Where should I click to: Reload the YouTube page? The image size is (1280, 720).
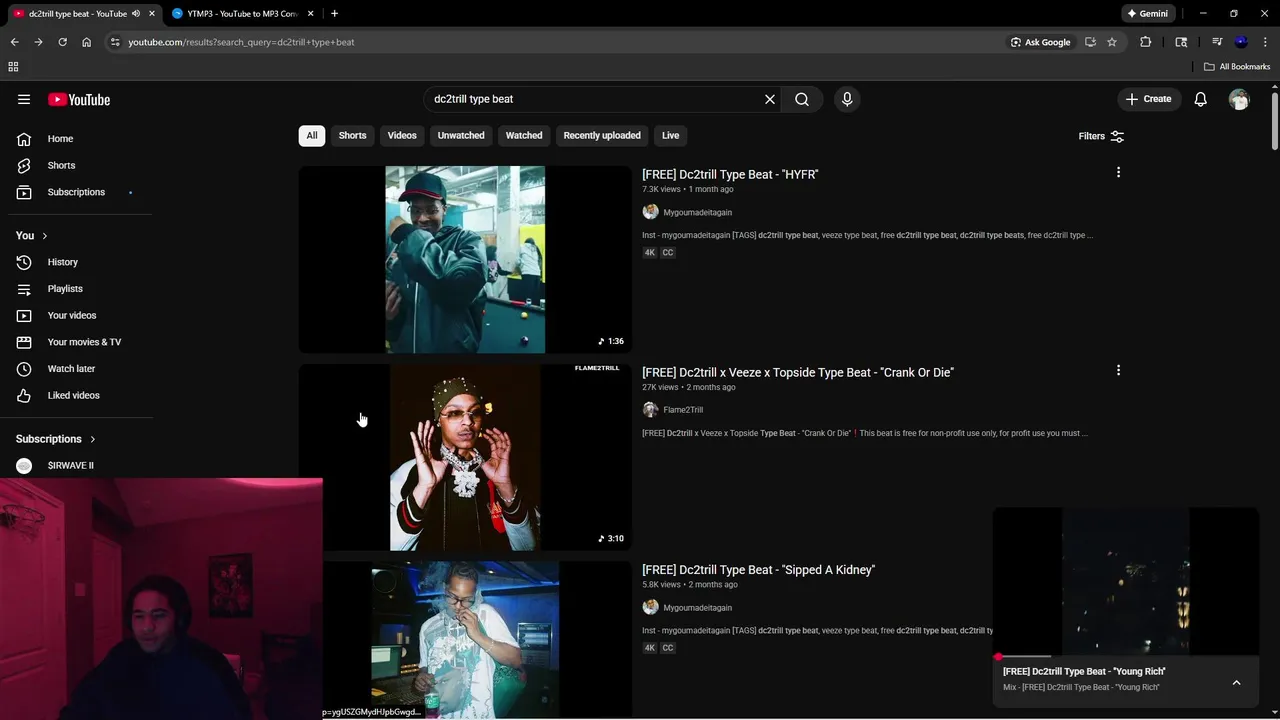pyautogui.click(x=62, y=42)
